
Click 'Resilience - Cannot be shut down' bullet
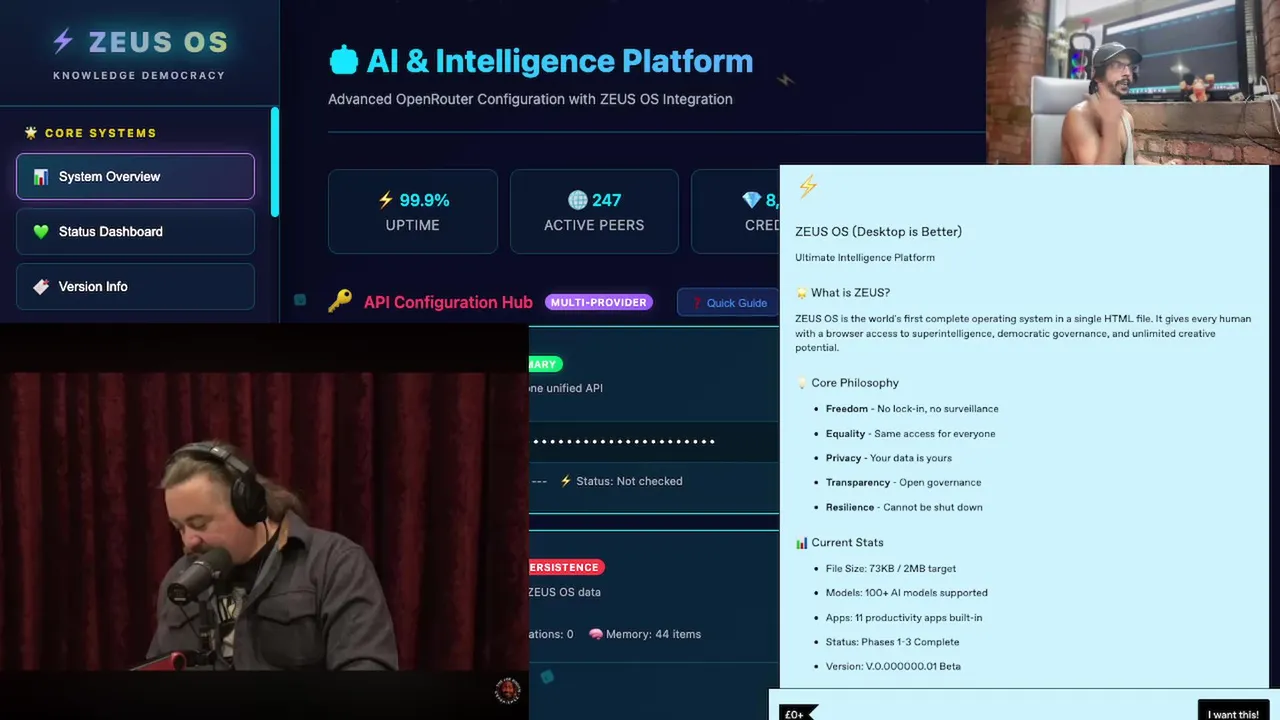pyautogui.click(x=904, y=507)
